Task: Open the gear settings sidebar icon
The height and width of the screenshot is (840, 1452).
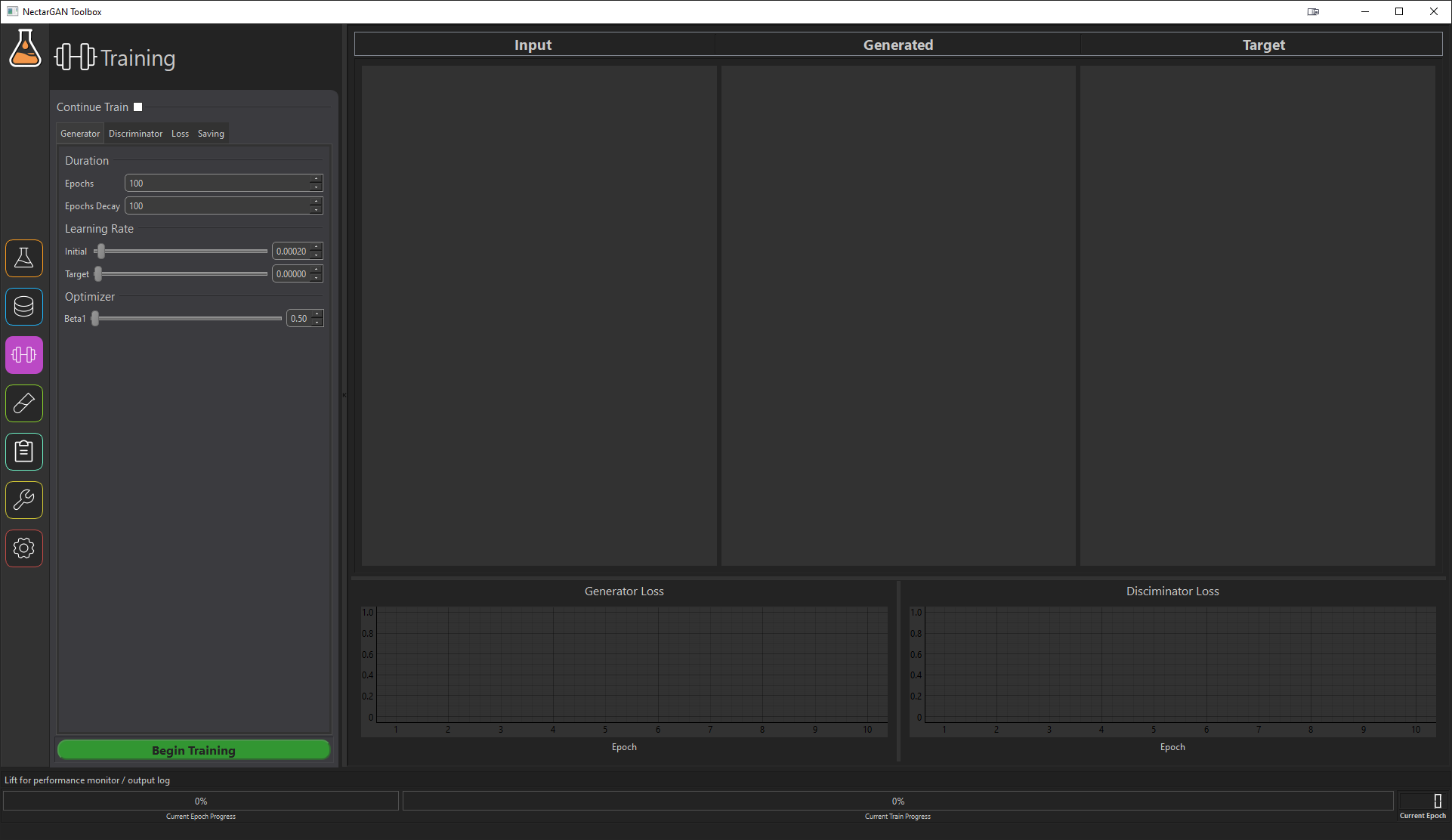Action: coord(24,548)
